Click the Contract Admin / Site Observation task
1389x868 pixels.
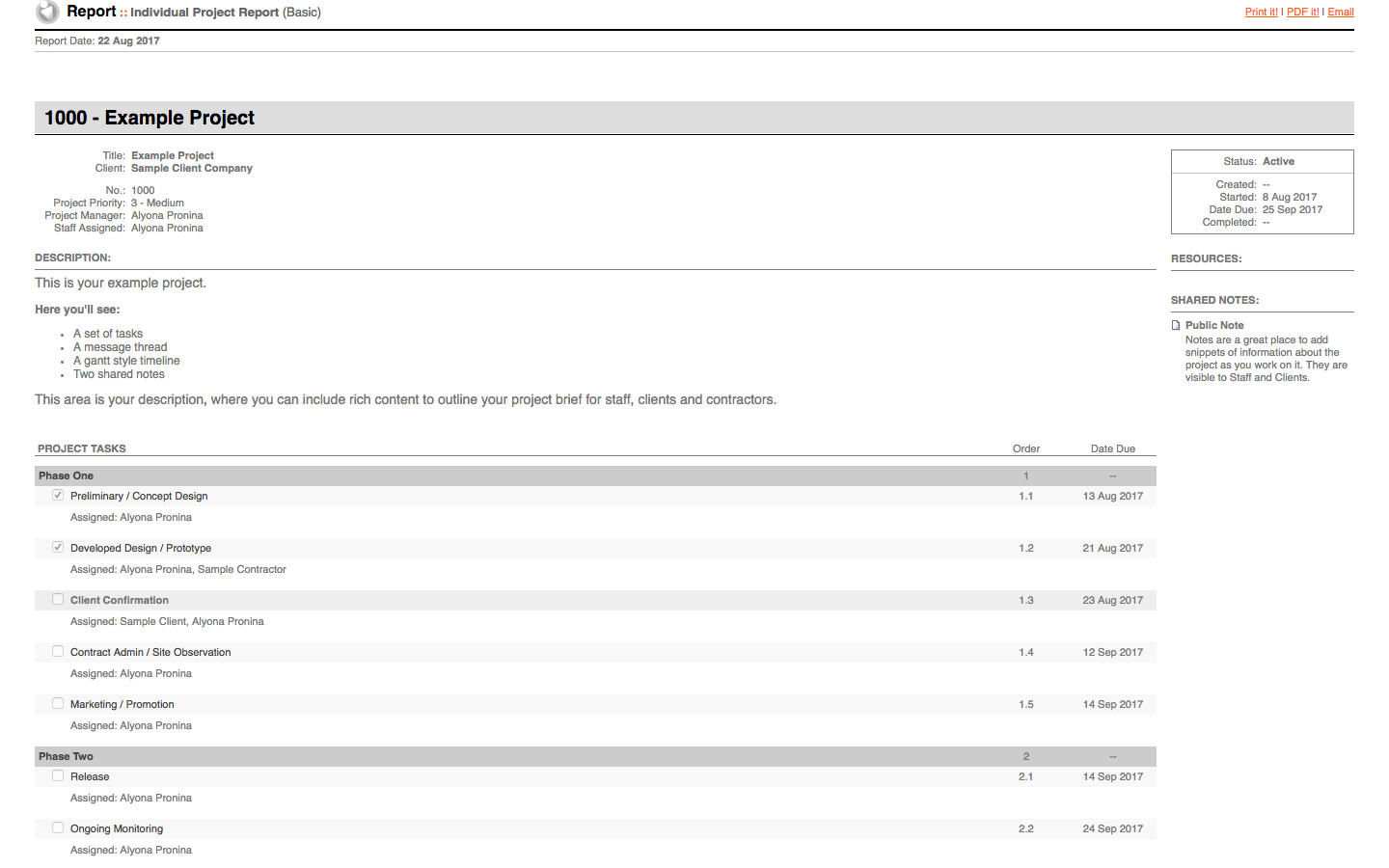click(x=150, y=652)
